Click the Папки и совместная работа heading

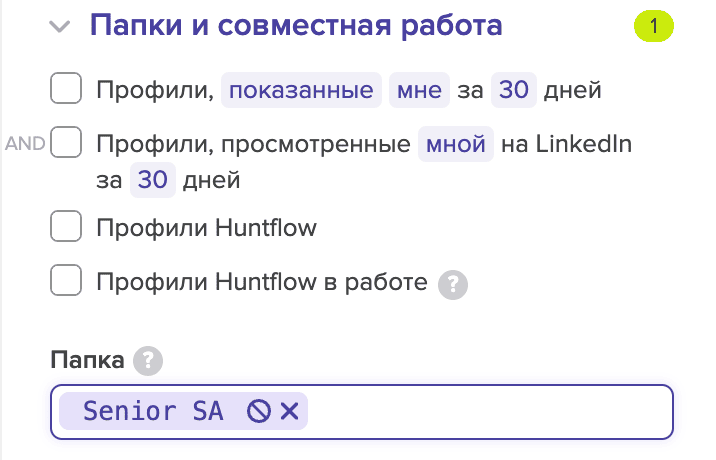(x=296, y=25)
